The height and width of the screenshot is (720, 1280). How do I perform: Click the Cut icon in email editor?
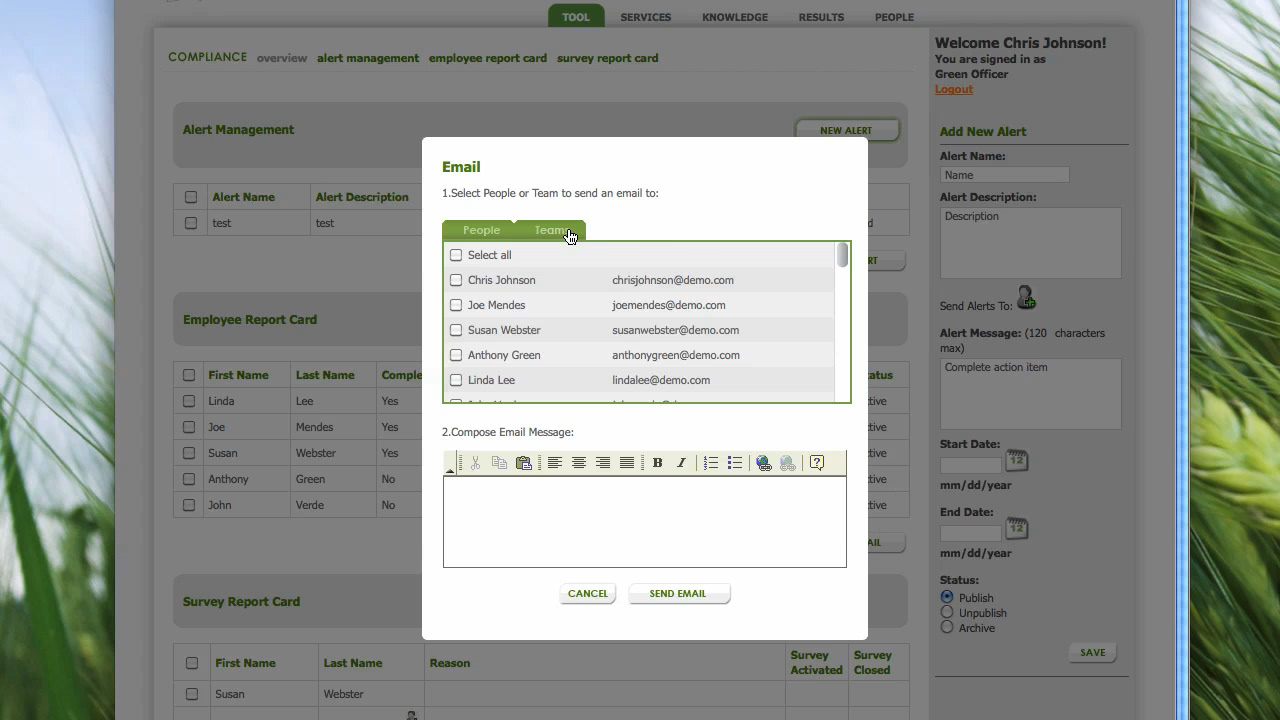[x=475, y=463]
